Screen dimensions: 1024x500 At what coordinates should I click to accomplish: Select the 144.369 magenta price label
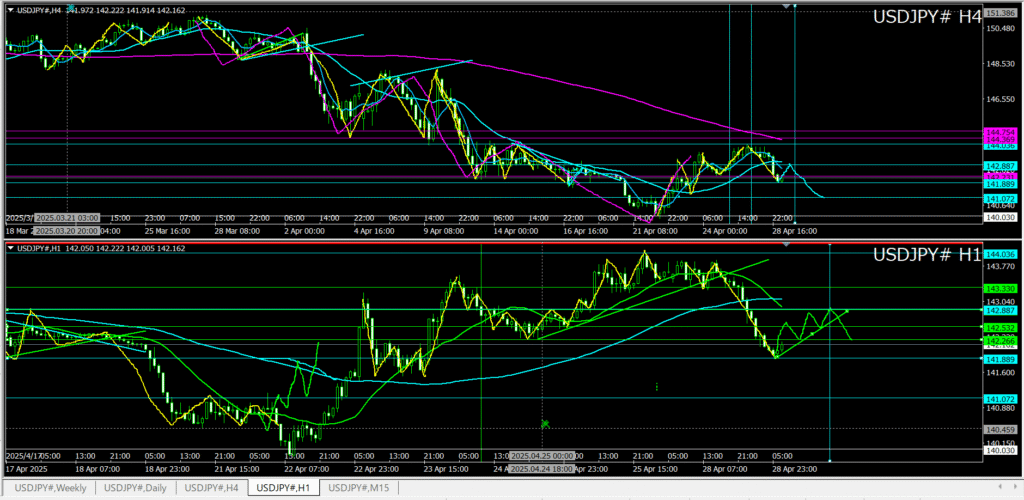1000,140
